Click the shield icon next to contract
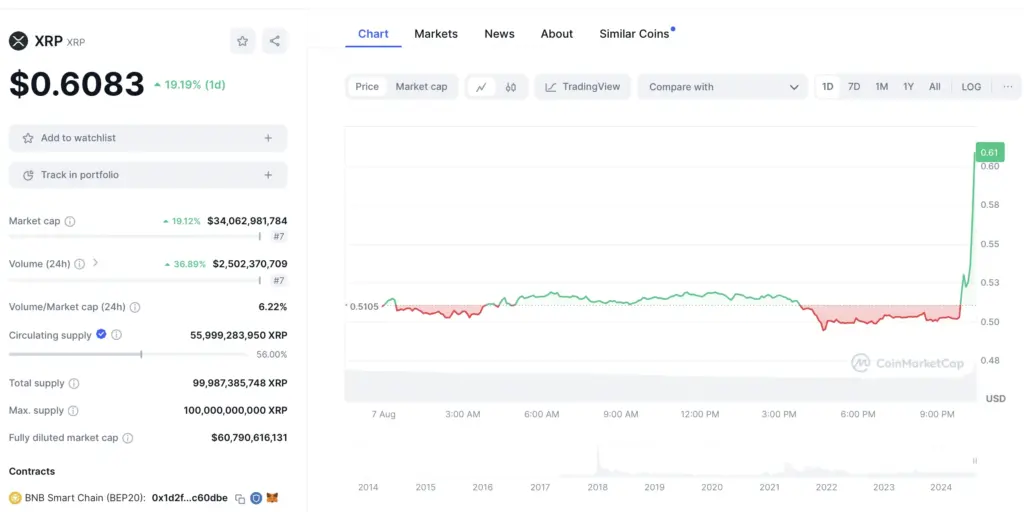Image resolution: width=1024 pixels, height=512 pixels. click(257, 498)
